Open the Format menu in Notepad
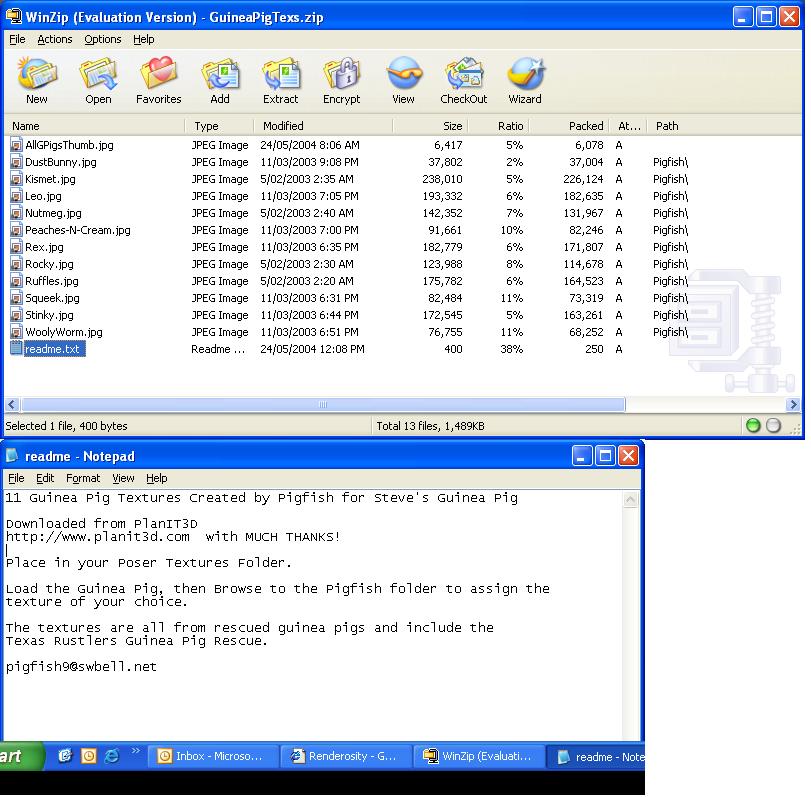 coord(83,479)
